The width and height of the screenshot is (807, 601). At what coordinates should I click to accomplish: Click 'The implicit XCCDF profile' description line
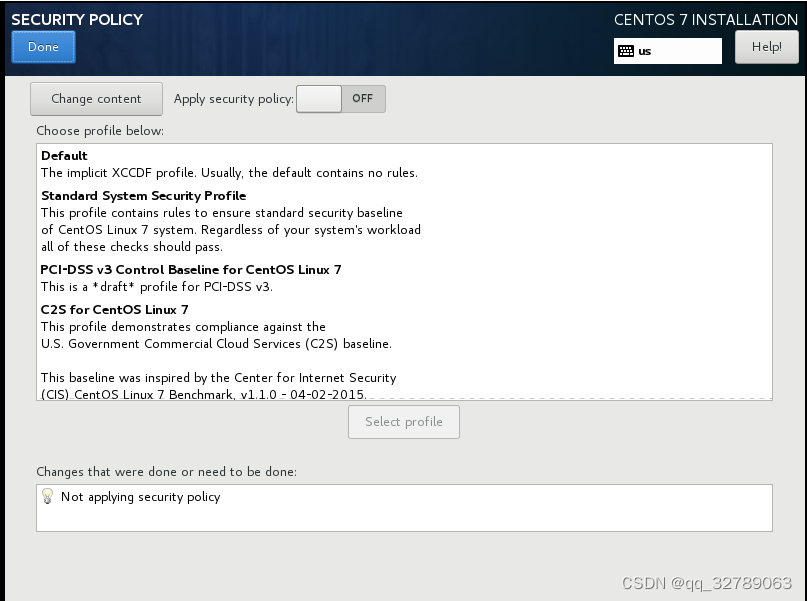pyautogui.click(x=230, y=173)
